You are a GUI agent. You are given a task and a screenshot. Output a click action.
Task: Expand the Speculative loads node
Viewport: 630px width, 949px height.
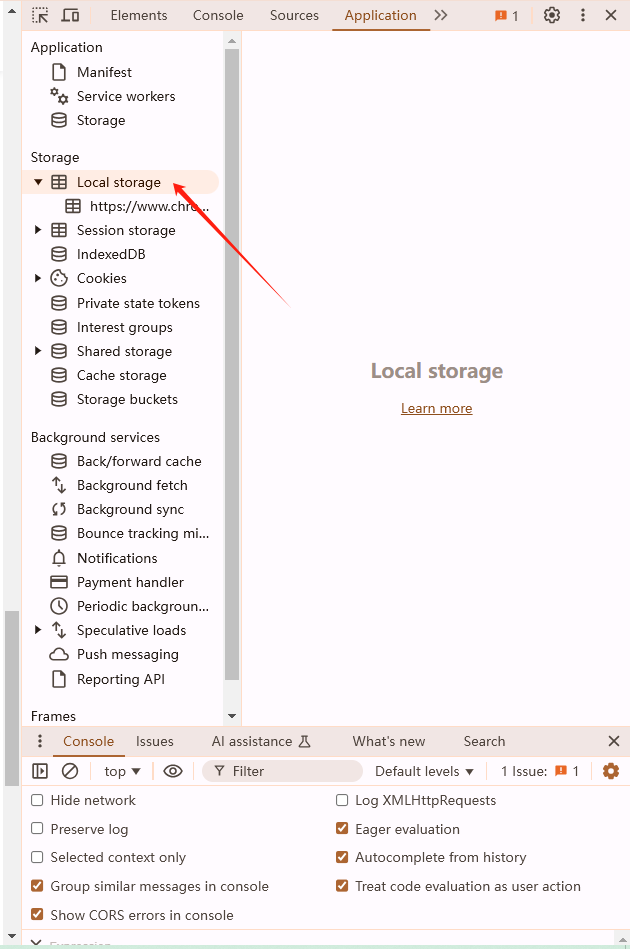tap(38, 630)
